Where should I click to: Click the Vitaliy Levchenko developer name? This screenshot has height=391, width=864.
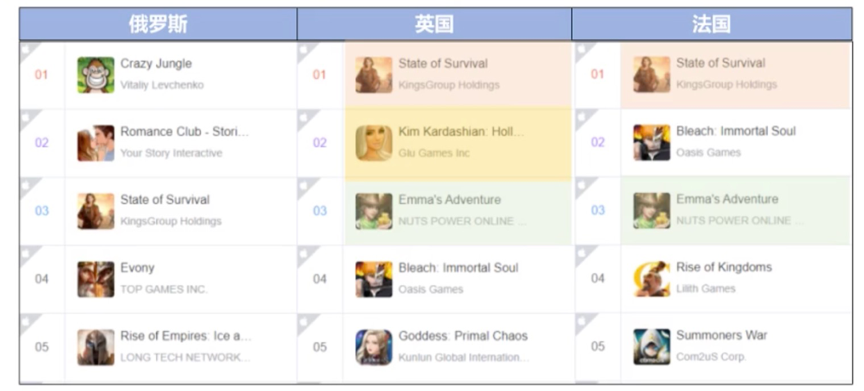point(162,85)
